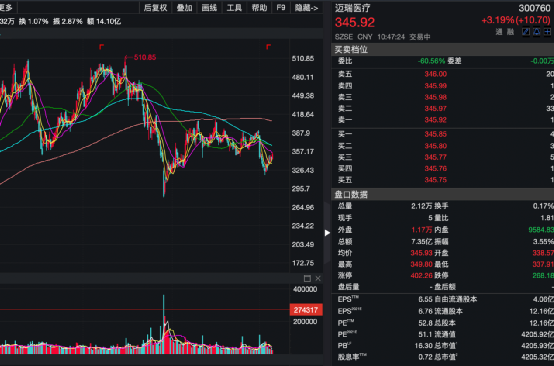Set a price alert with bell icon
This screenshot has height=366, width=554.
point(537,32)
